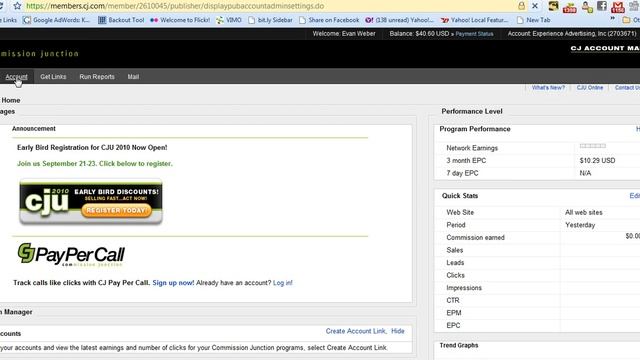Image resolution: width=640 pixels, height=360 pixels.
Task: Click the CJU Online link
Action: (x=589, y=88)
